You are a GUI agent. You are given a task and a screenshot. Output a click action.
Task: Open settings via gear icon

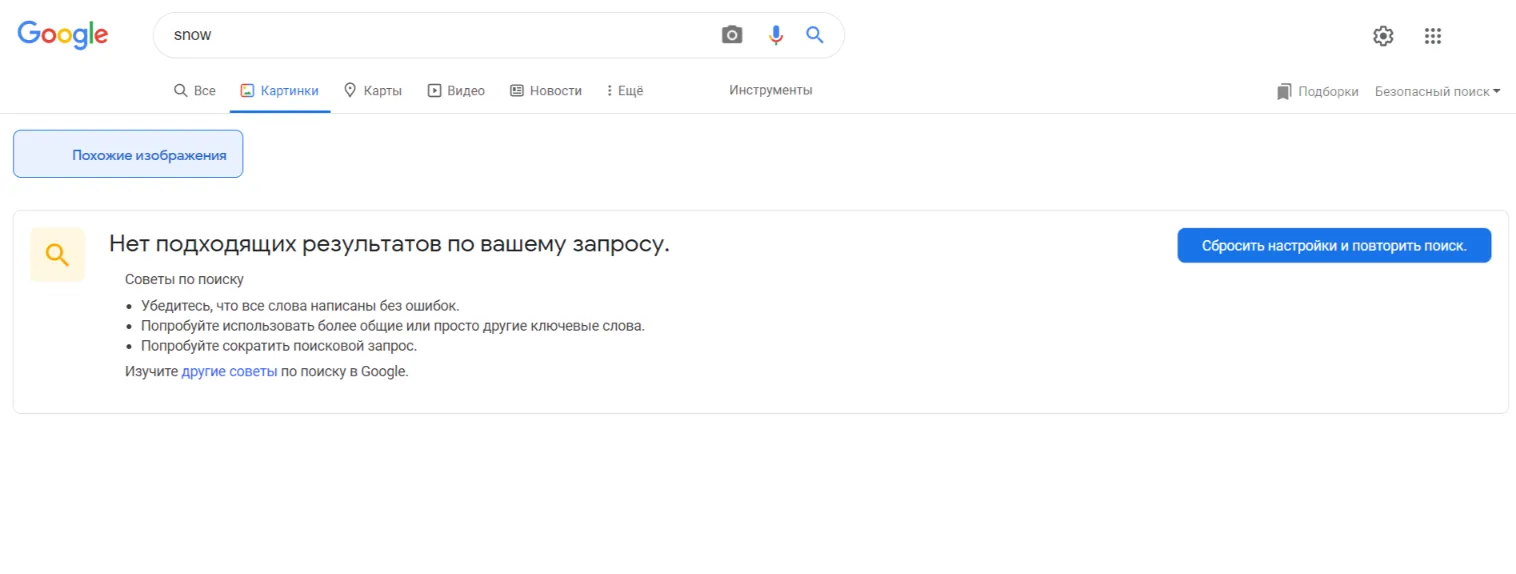pyautogui.click(x=1383, y=36)
